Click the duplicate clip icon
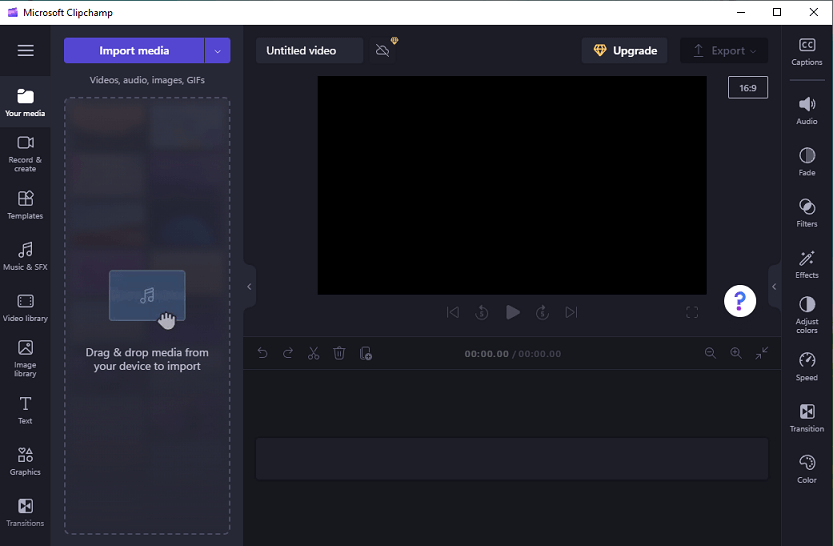The height and width of the screenshot is (546, 833). pos(366,353)
